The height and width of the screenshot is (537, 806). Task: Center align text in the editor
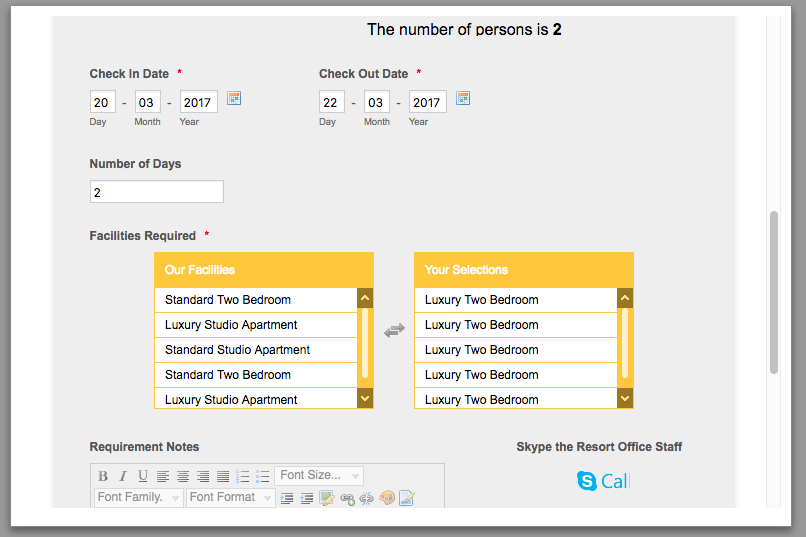[183, 476]
